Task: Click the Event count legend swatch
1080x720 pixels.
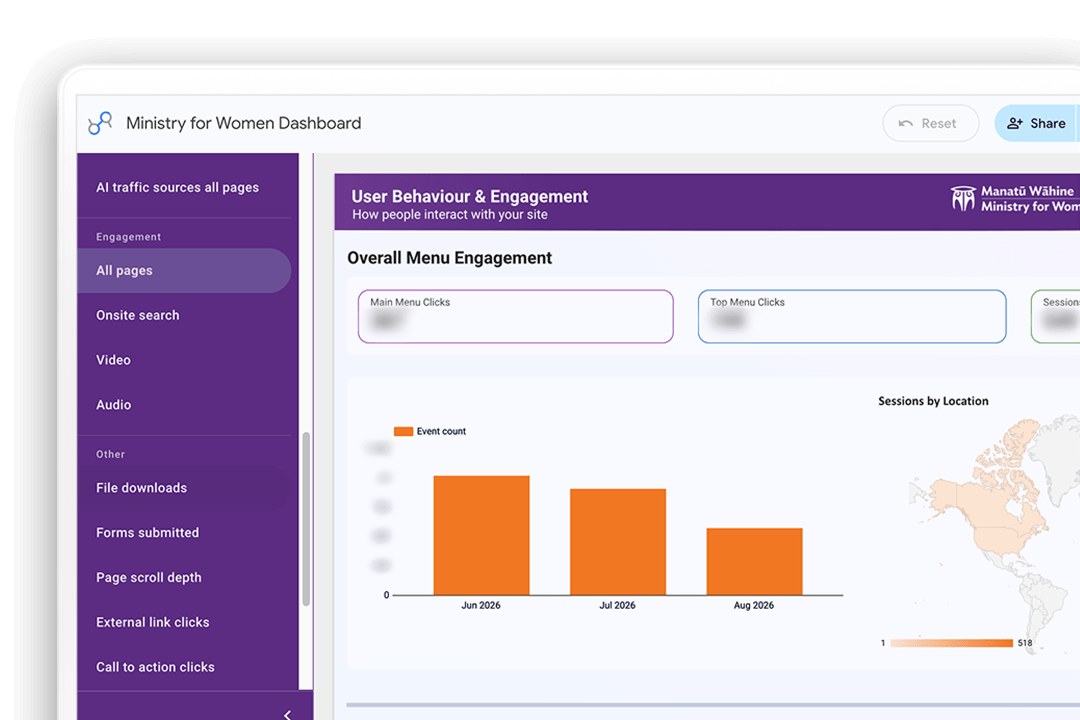Action: 403,431
